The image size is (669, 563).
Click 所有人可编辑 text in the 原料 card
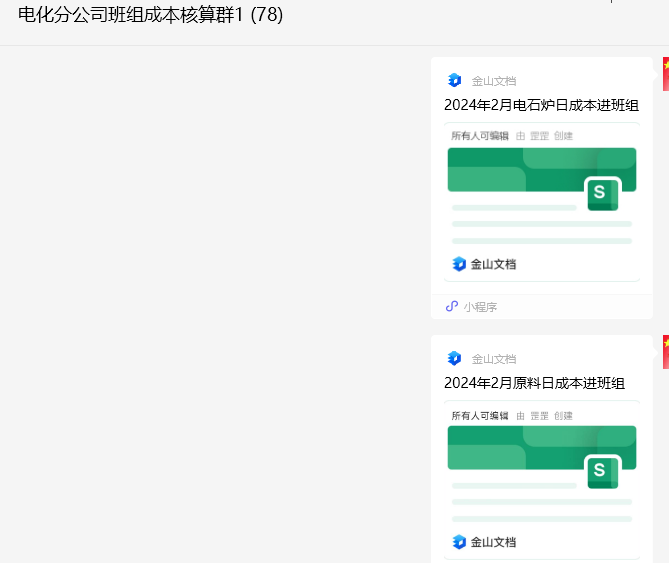[480, 414]
